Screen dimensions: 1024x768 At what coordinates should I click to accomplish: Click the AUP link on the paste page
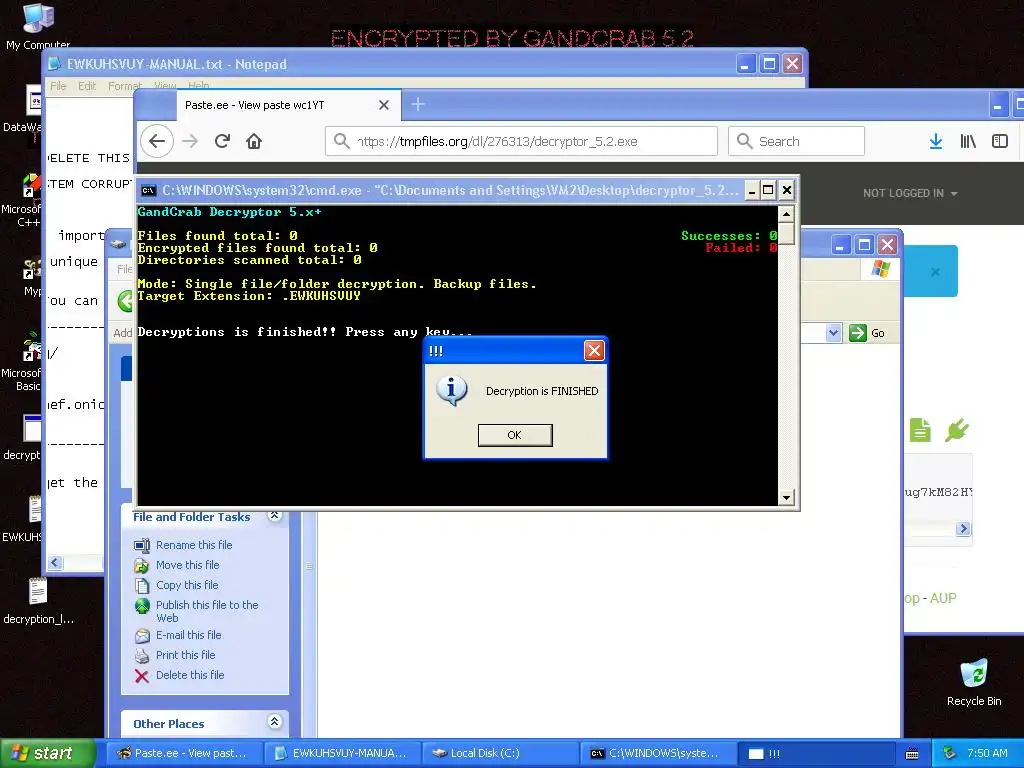click(943, 598)
